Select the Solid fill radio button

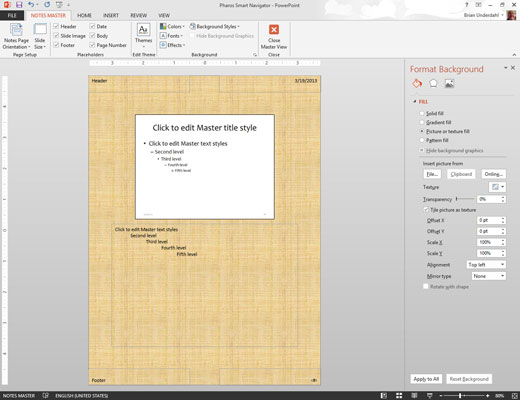coord(422,113)
